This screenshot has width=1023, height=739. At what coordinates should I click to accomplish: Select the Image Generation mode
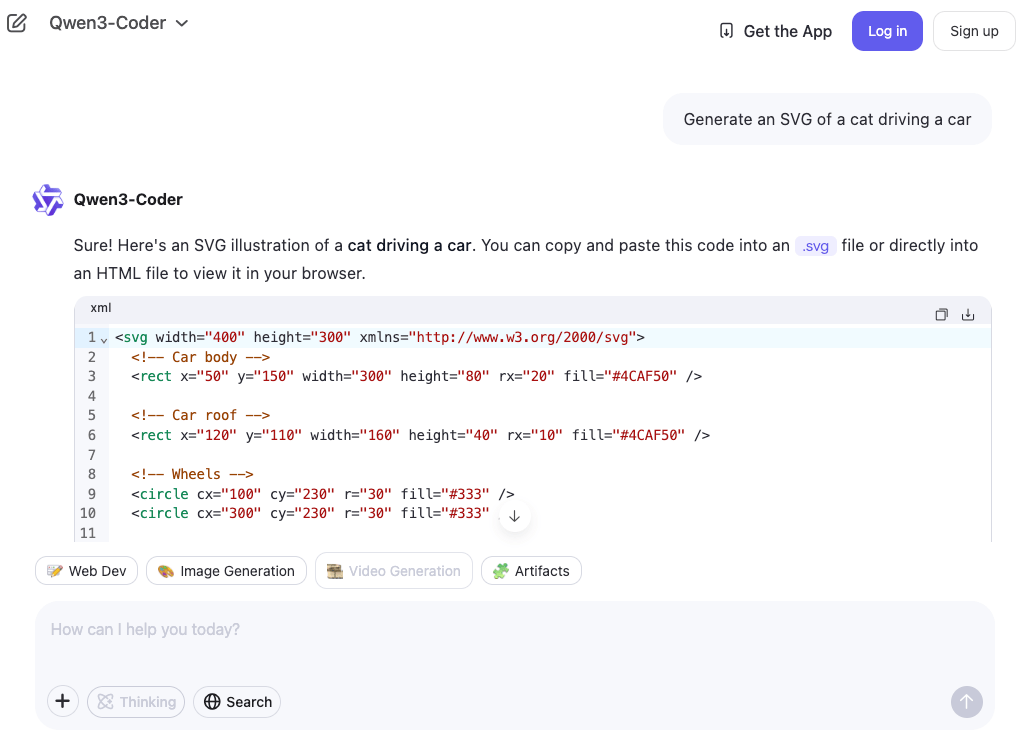click(226, 571)
